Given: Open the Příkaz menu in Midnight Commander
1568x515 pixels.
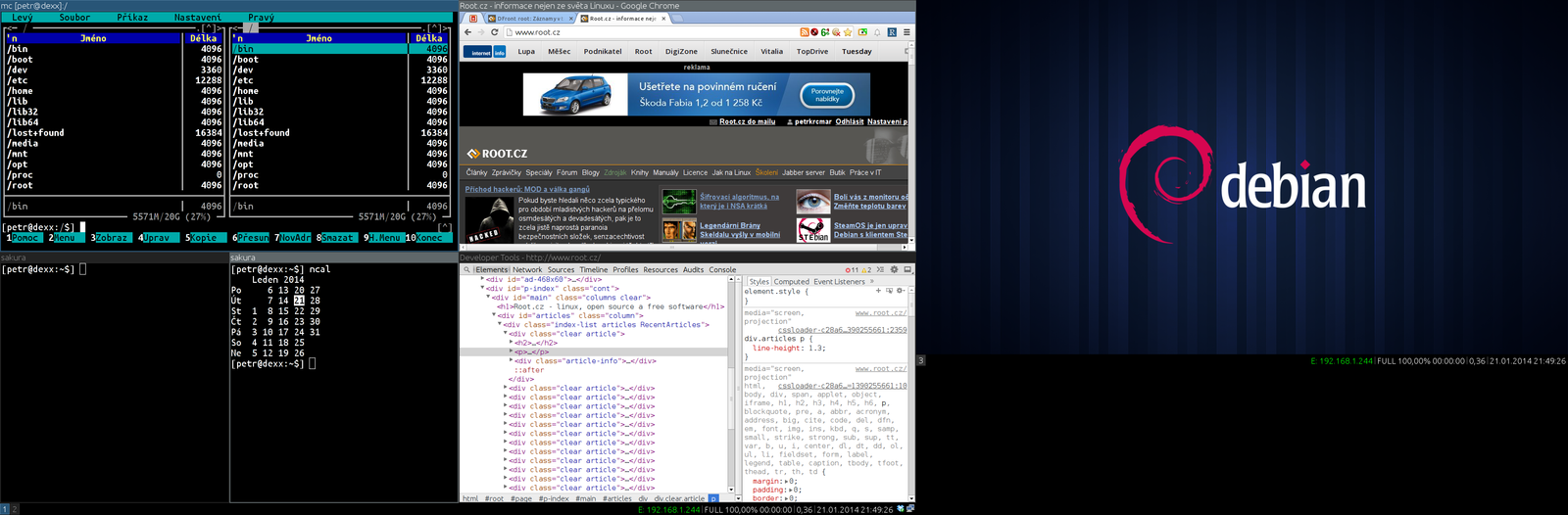Looking at the screenshot, I should pos(132,17).
